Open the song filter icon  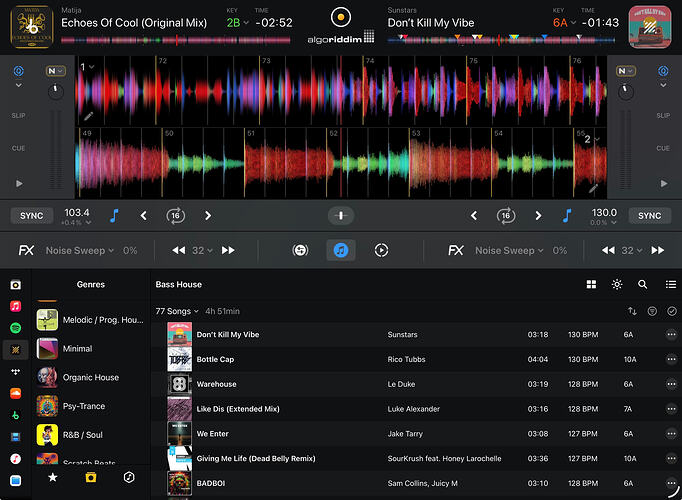coord(652,311)
